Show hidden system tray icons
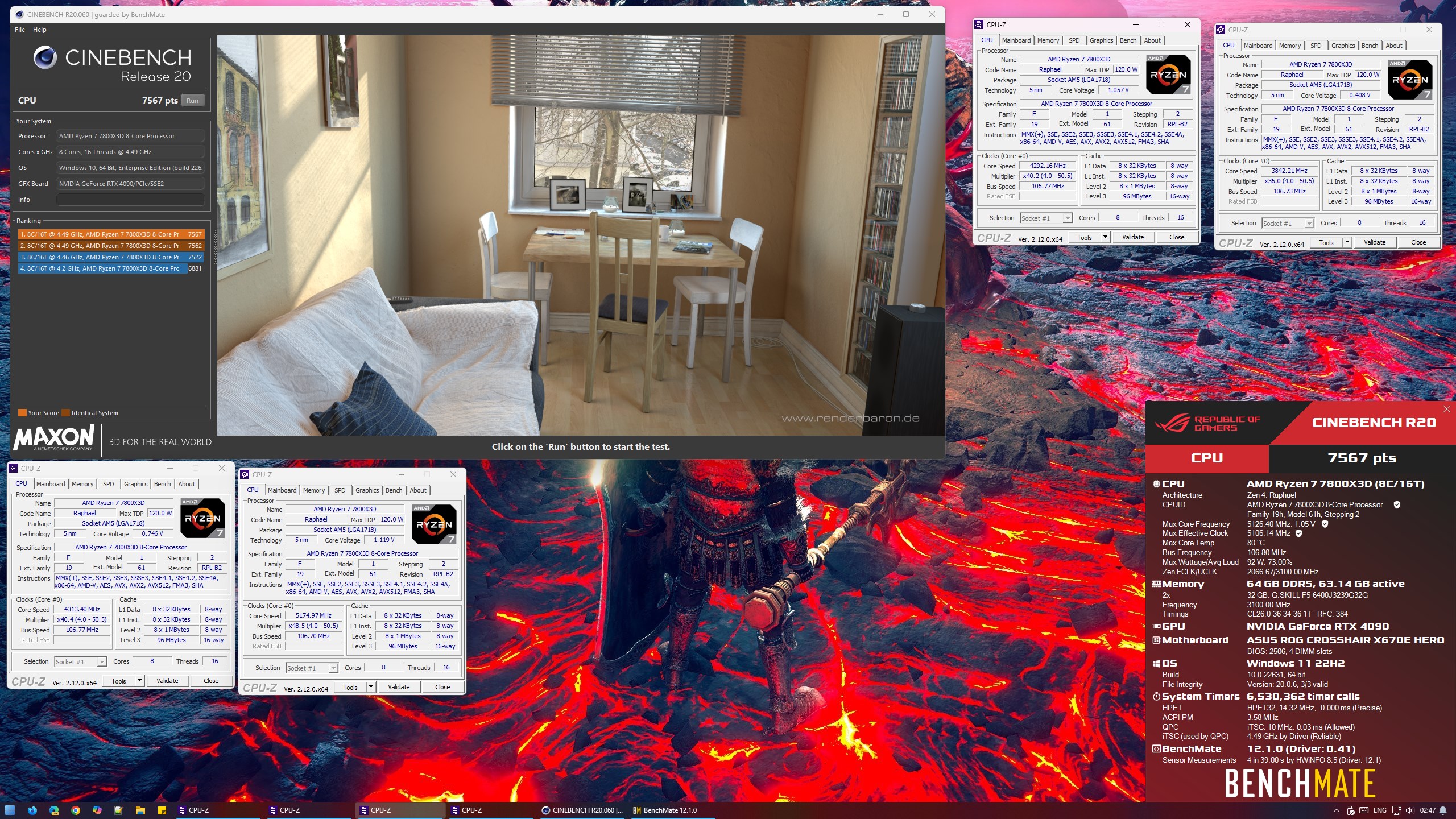This screenshot has width=1456, height=819. (1336, 810)
